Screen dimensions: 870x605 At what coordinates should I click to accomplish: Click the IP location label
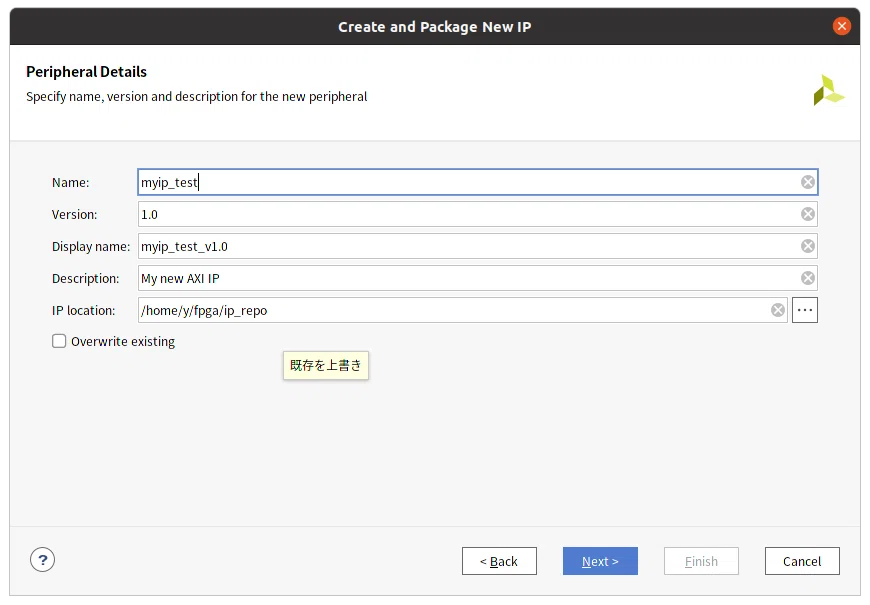(x=83, y=310)
